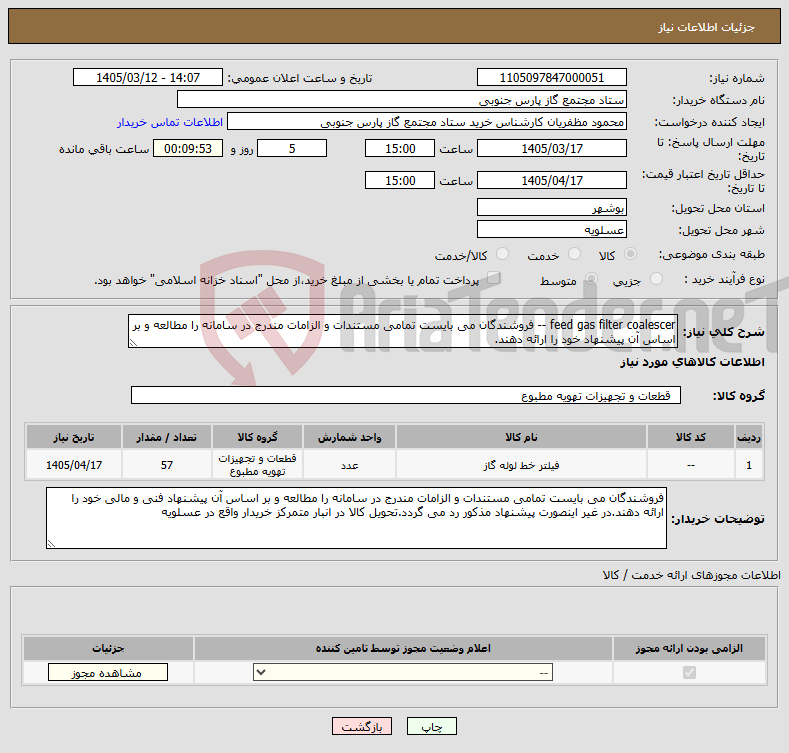Click the شماره نیاز number field
Viewport: 789px width, 753px height.
pyautogui.click(x=551, y=78)
